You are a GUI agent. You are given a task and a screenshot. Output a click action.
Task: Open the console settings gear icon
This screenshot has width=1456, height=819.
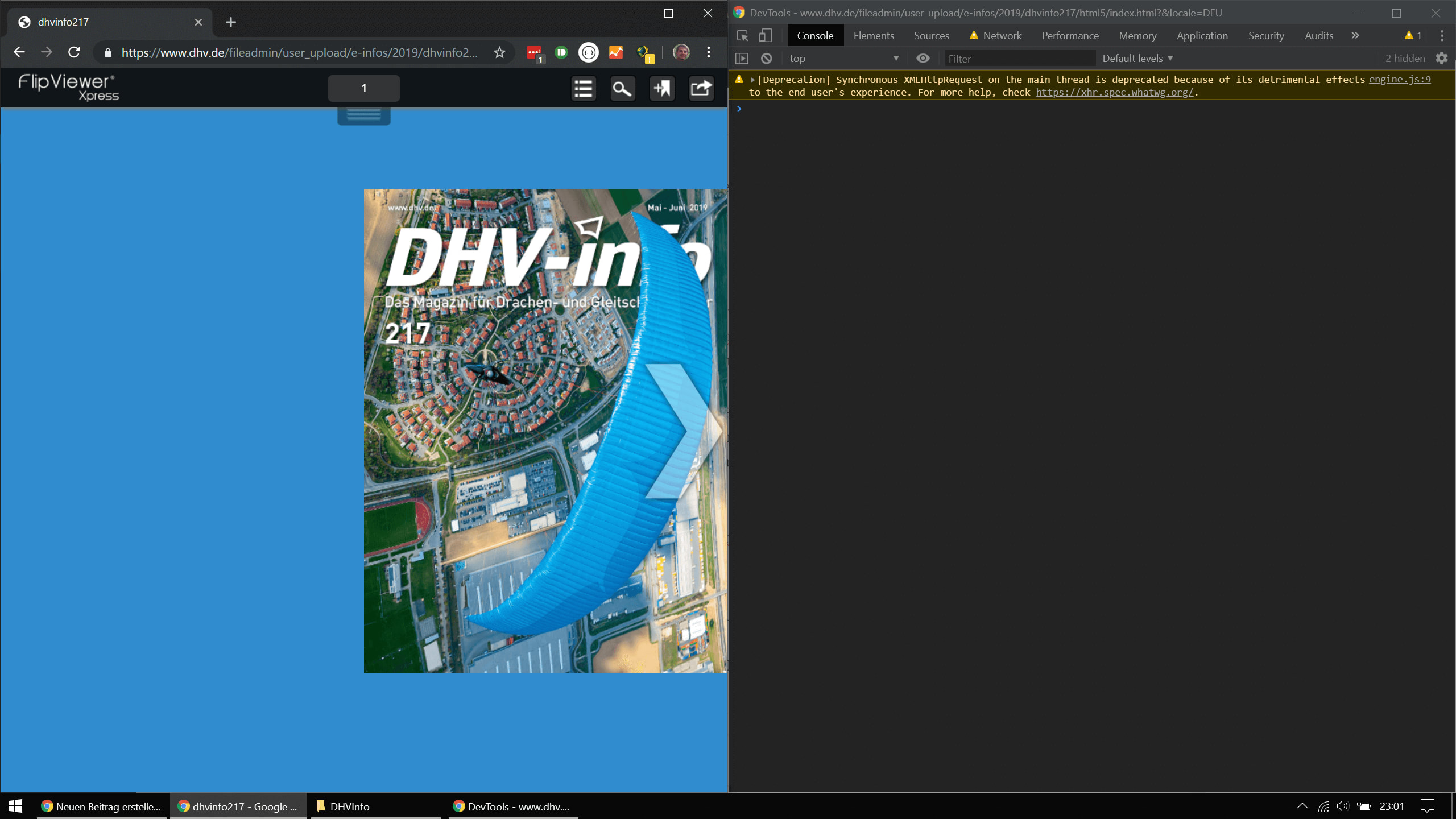tap(1441, 59)
